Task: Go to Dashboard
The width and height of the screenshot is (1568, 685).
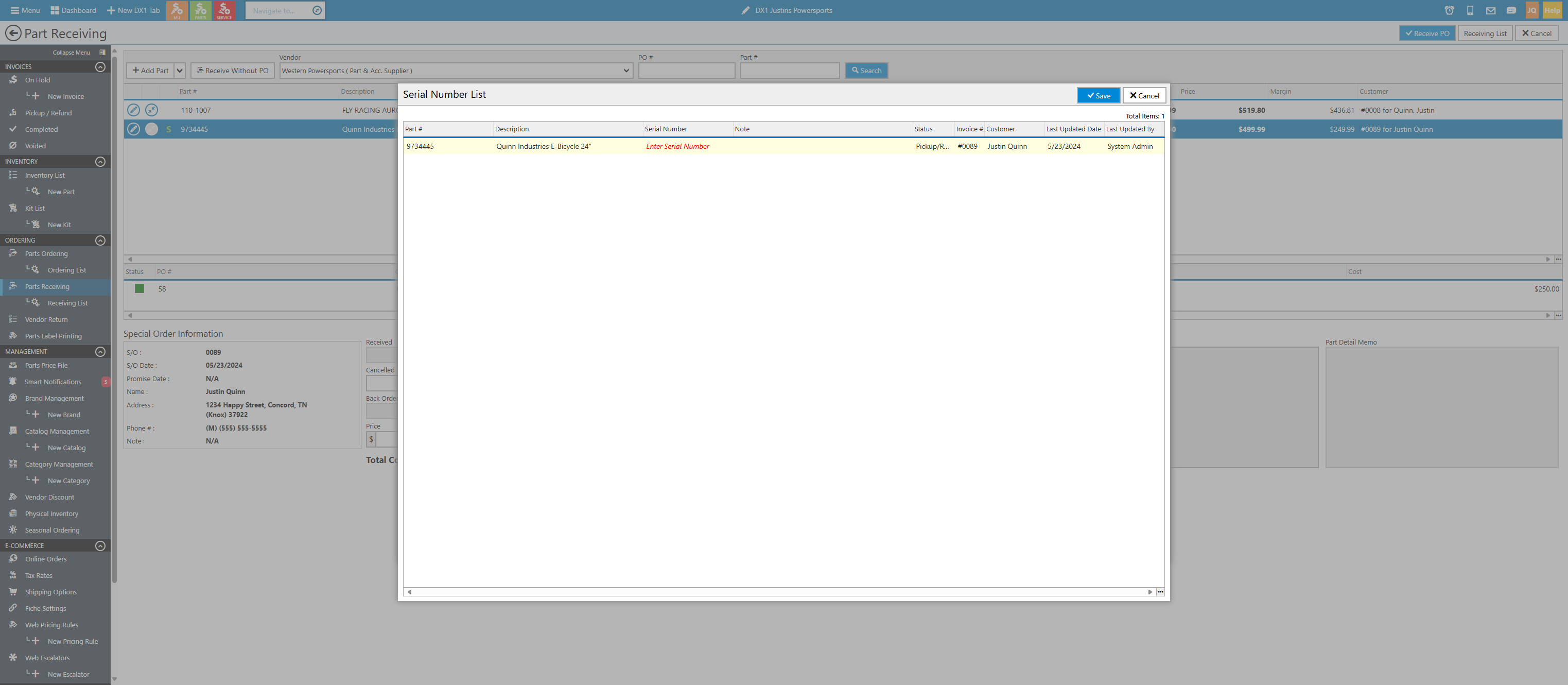Action: pos(74,10)
